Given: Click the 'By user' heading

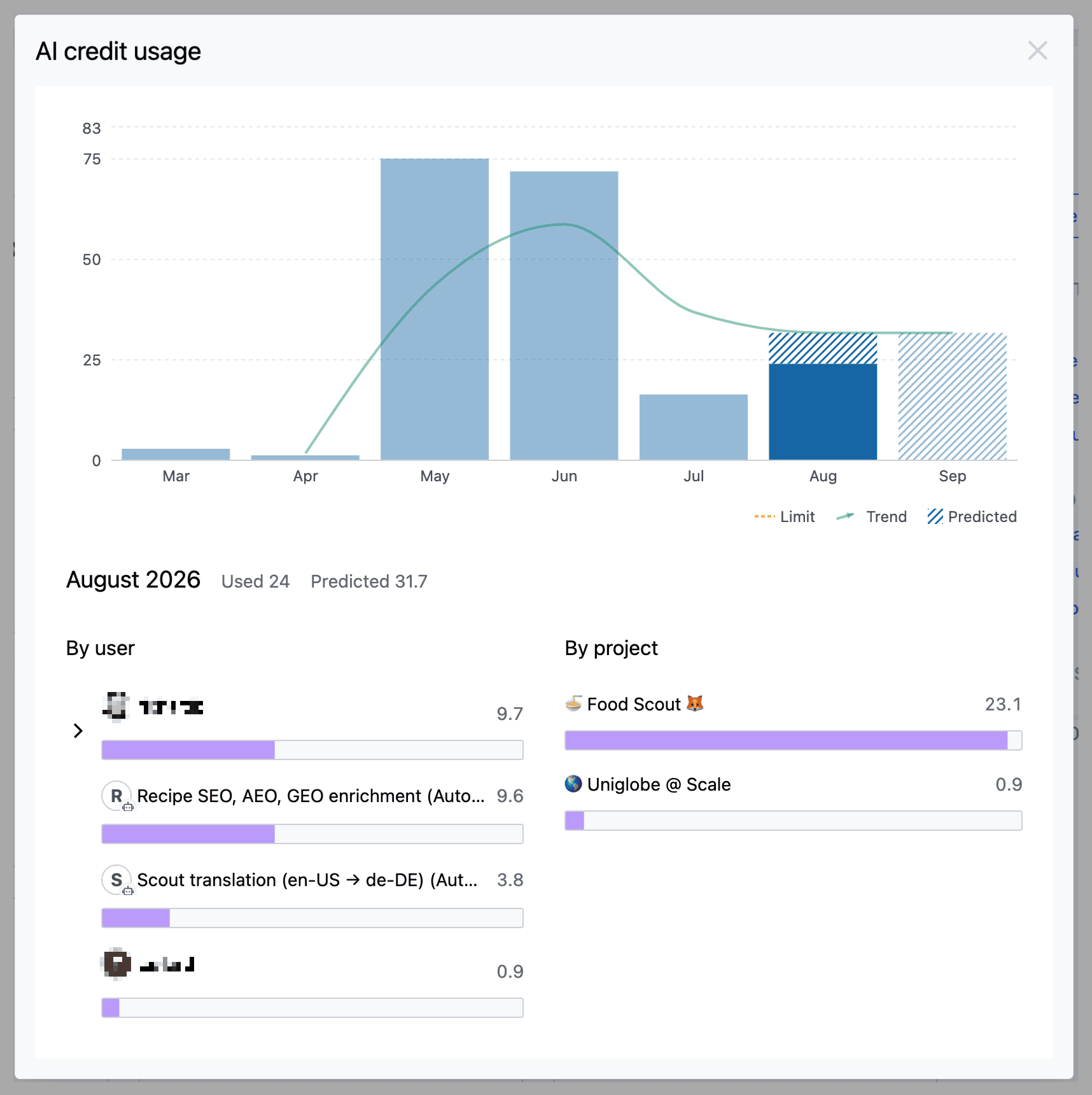Looking at the screenshot, I should pyautogui.click(x=101, y=648).
